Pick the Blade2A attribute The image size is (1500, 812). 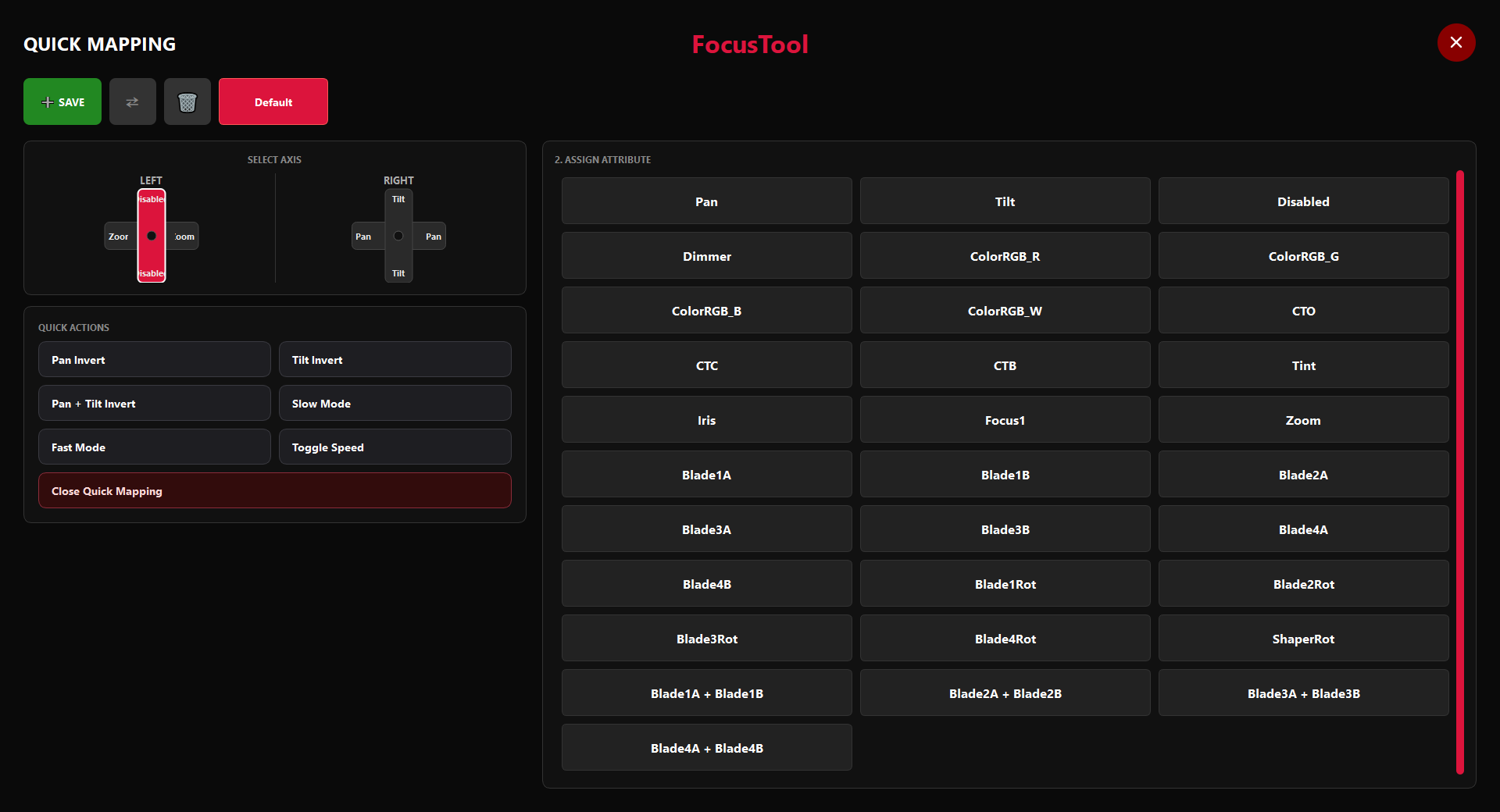[x=1304, y=474]
